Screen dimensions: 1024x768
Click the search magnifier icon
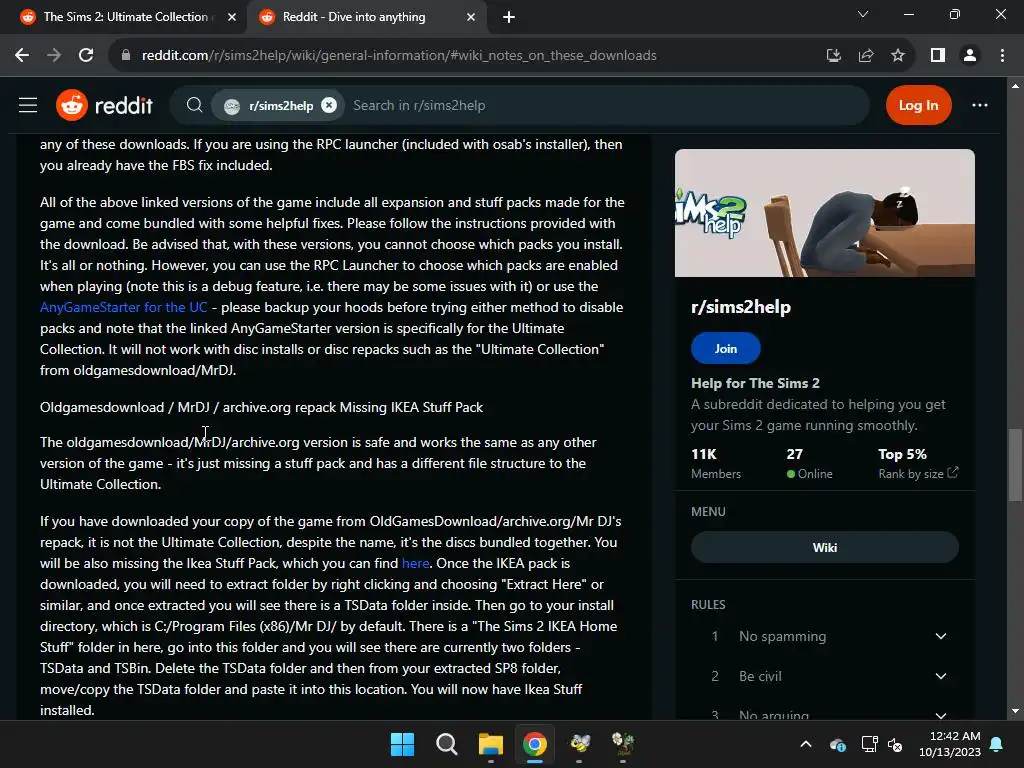tap(194, 105)
